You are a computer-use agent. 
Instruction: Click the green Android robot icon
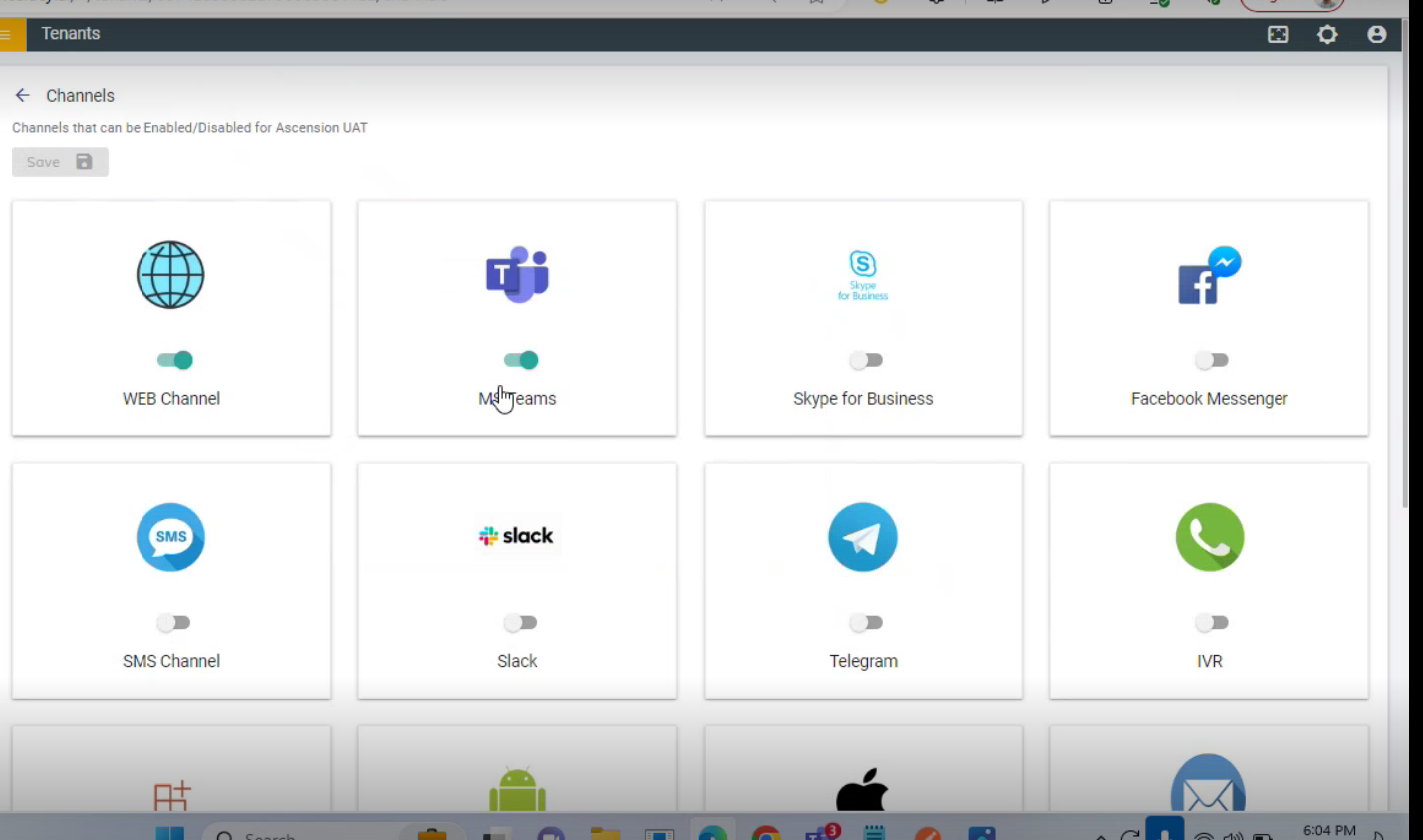[x=517, y=789]
